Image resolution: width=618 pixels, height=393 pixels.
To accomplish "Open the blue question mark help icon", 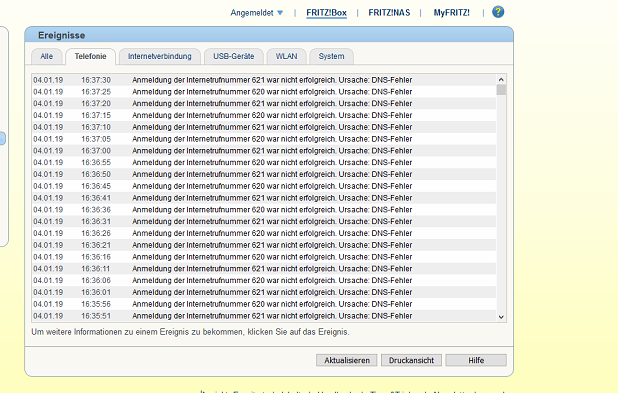I will click(498, 12).
